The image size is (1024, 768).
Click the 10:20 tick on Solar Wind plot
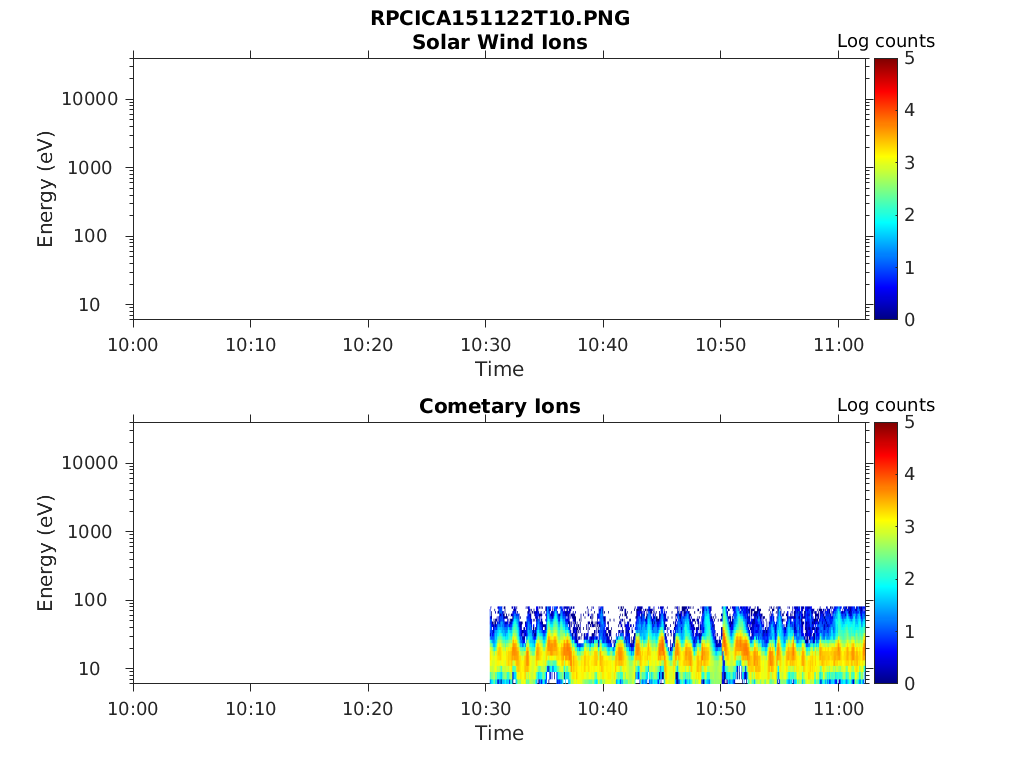tap(368, 345)
